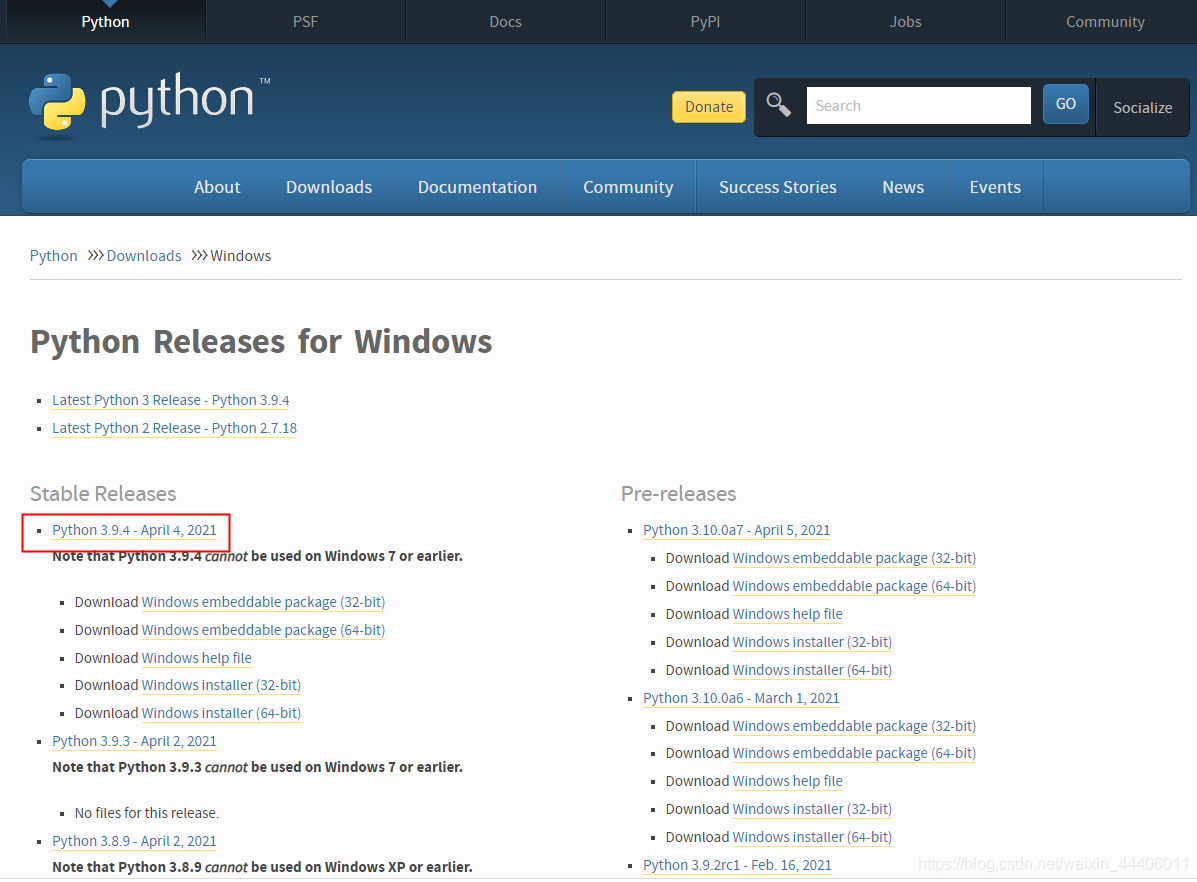1197x882 pixels.
Task: Open Latest Python 3 Release - Python 3.9.4
Action: coord(170,400)
